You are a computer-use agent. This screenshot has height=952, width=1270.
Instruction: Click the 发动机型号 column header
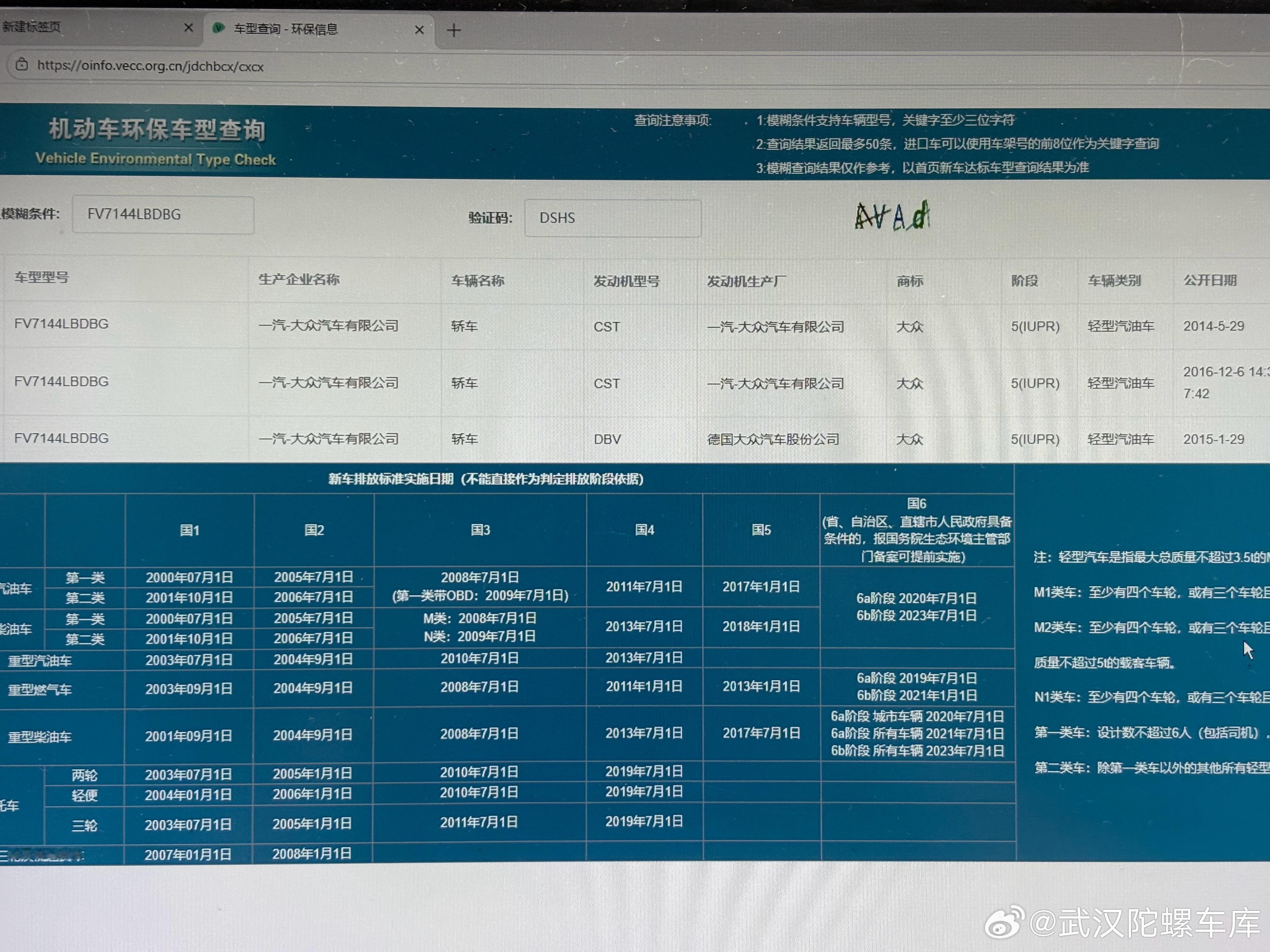point(626,281)
